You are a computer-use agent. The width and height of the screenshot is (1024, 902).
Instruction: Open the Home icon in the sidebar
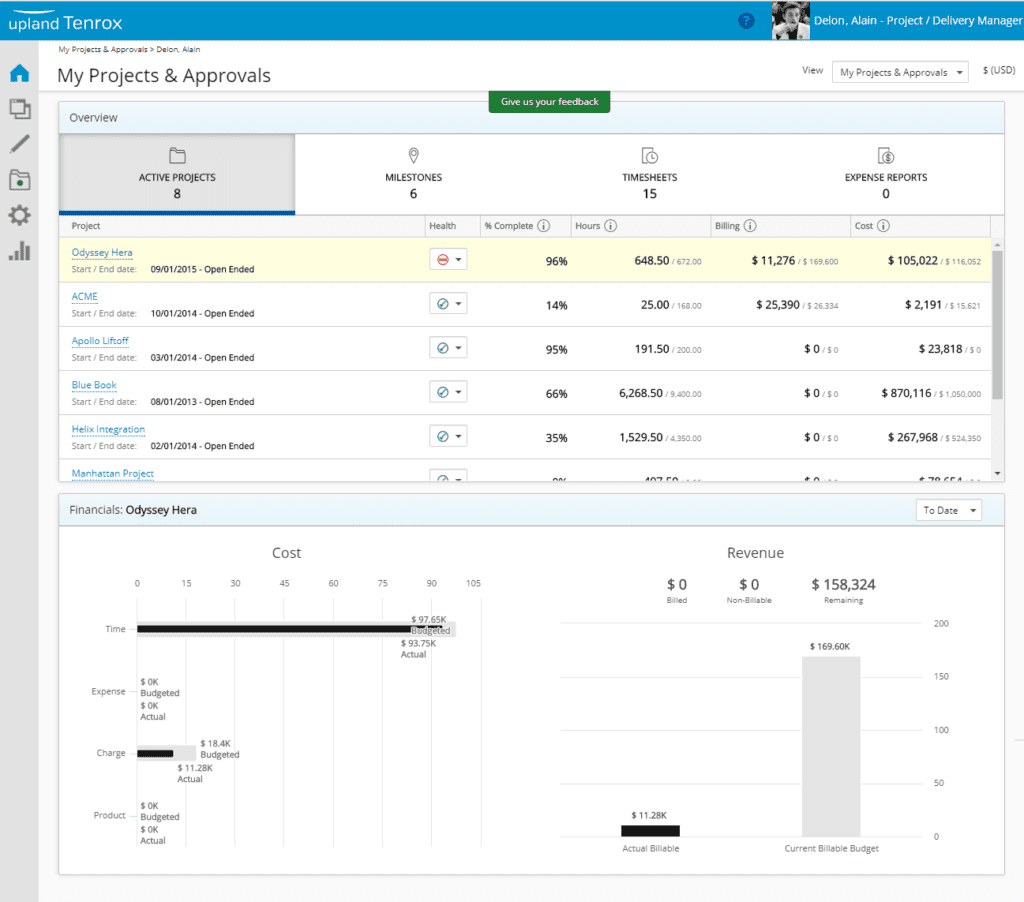18,72
